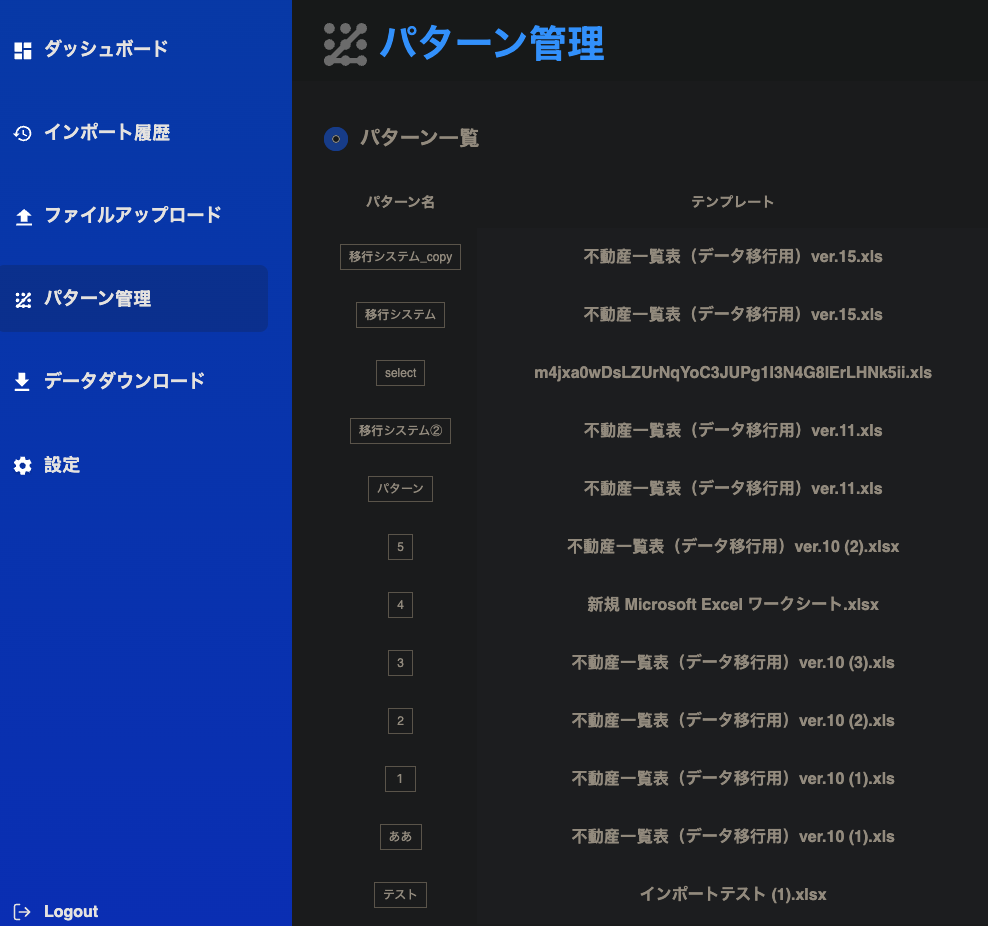Click the ああ pattern button
This screenshot has width=988, height=926.
coord(400,837)
